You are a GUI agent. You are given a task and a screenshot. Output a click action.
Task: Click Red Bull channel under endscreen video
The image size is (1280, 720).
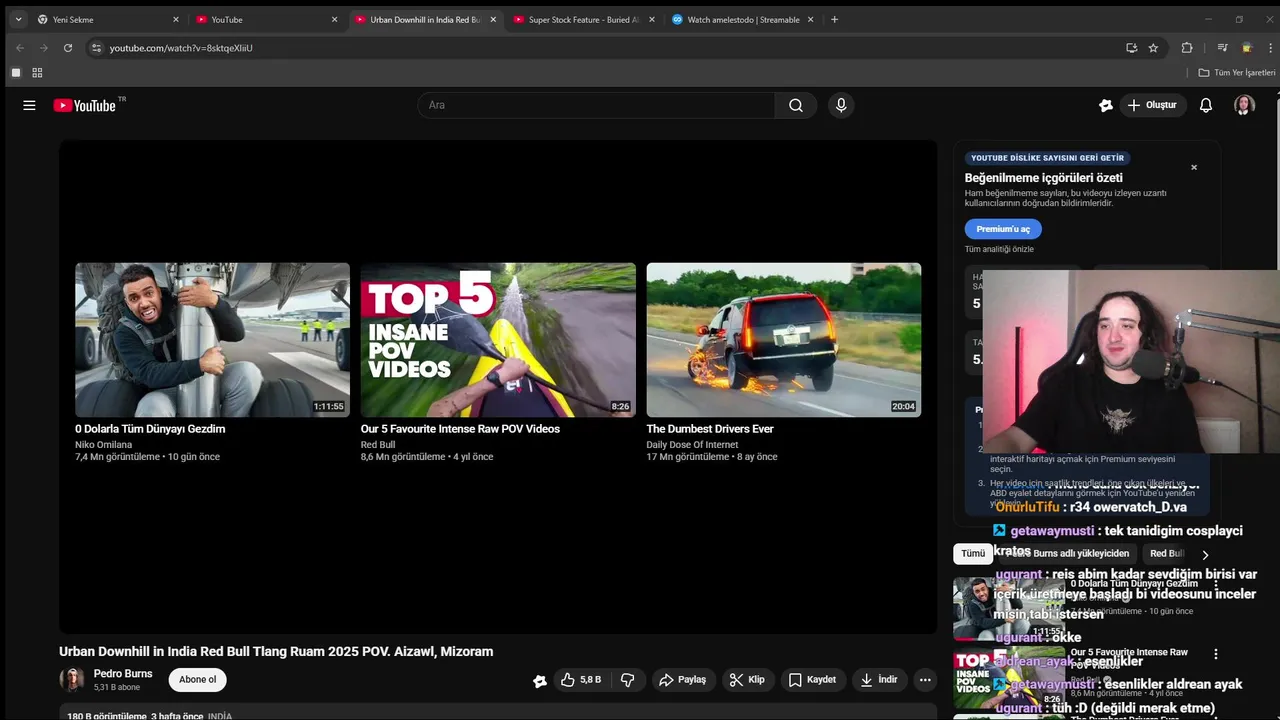point(378,445)
